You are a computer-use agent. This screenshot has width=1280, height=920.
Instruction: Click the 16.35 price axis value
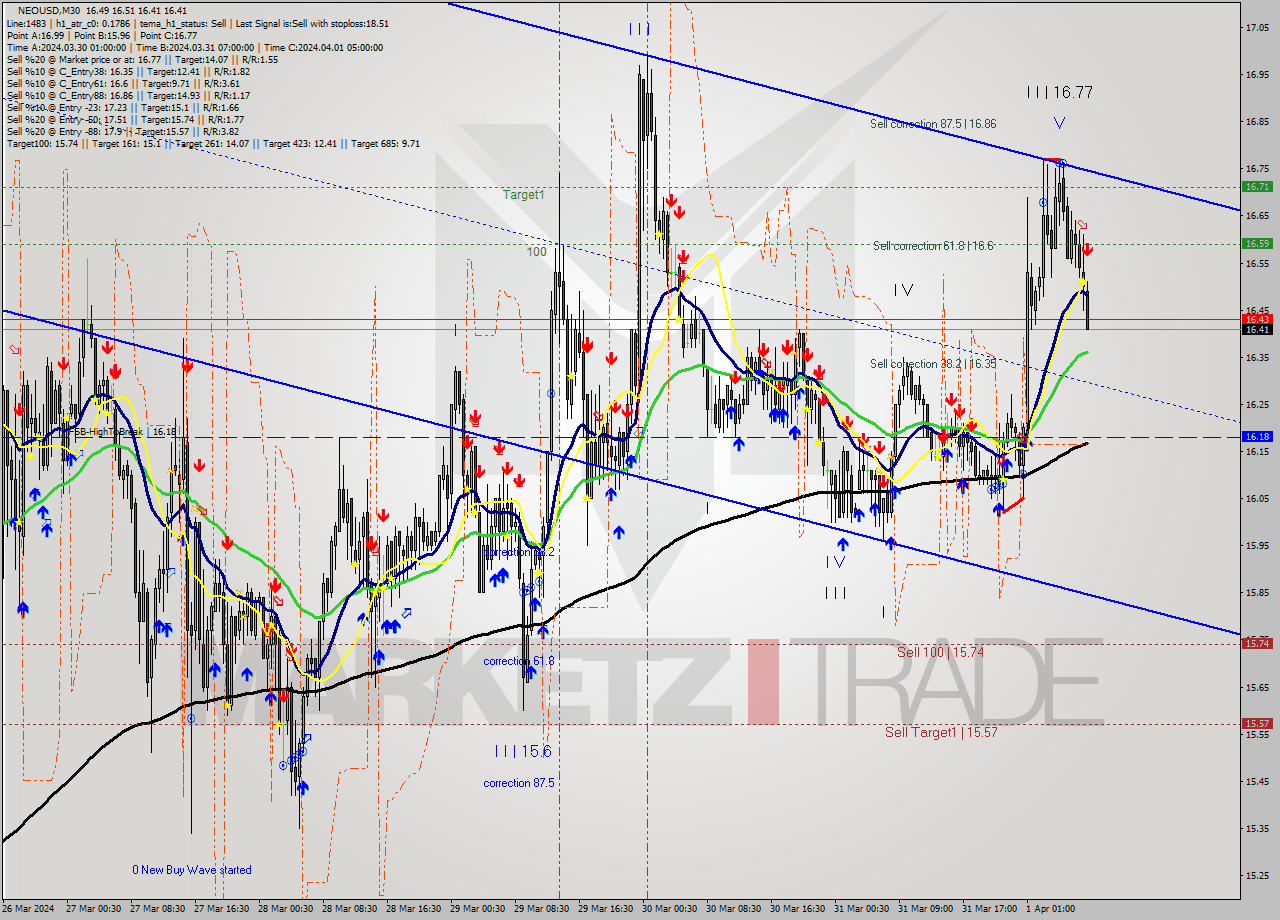click(1257, 357)
